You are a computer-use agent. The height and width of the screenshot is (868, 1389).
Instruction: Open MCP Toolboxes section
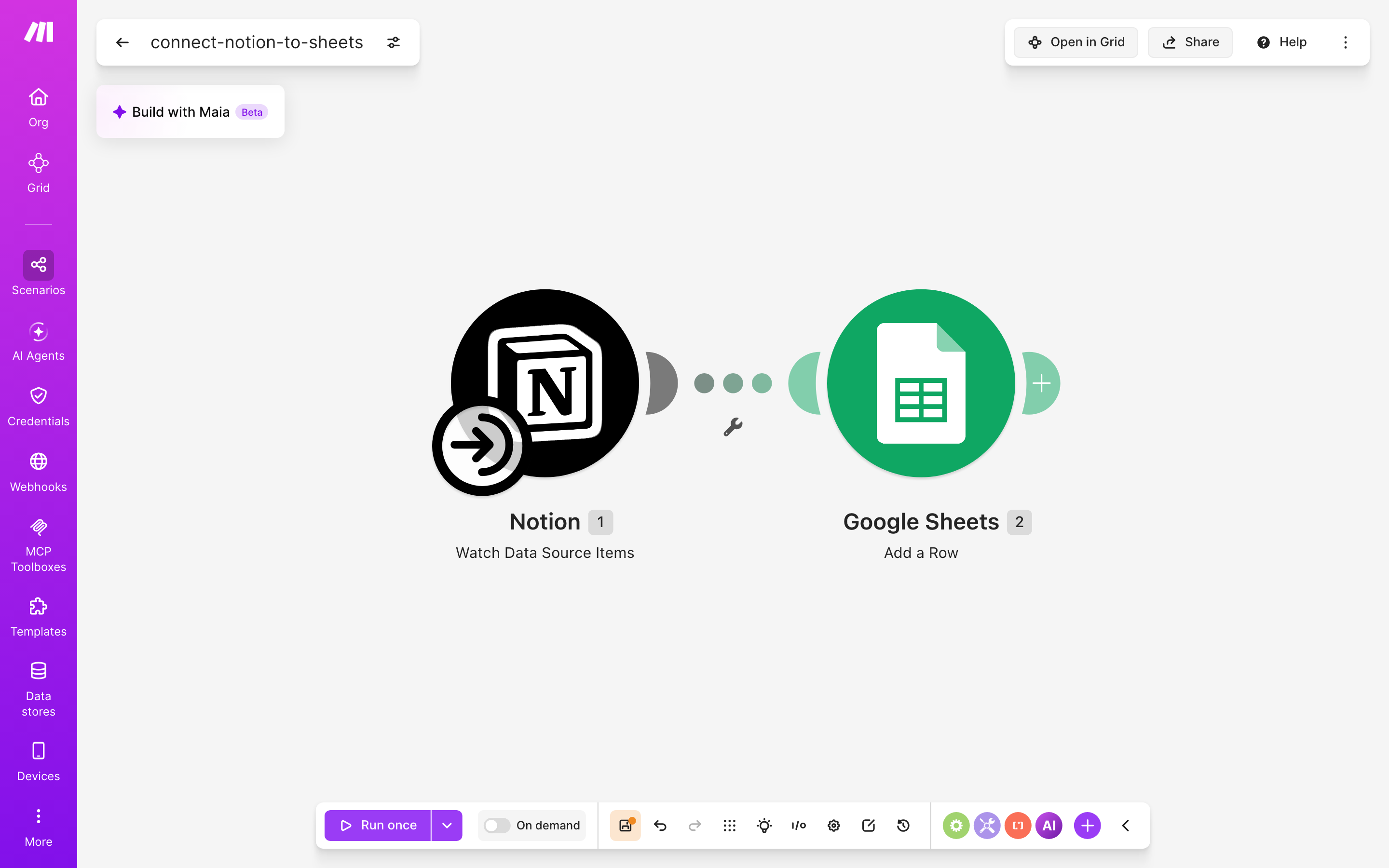[39, 545]
